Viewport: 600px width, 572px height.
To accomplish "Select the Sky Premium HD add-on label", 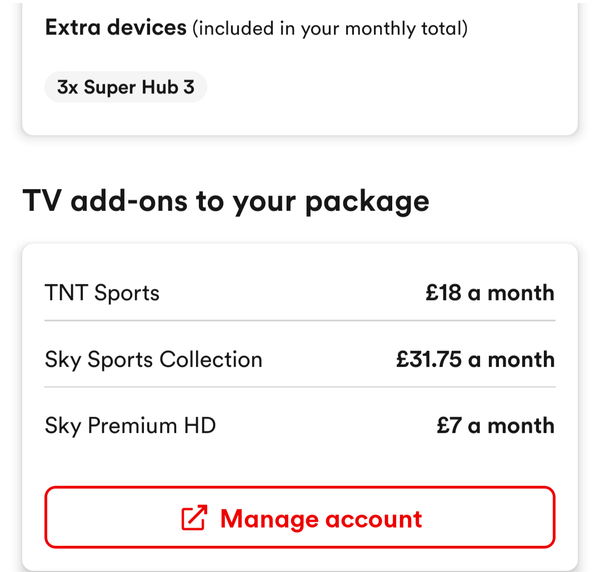I will coord(130,426).
